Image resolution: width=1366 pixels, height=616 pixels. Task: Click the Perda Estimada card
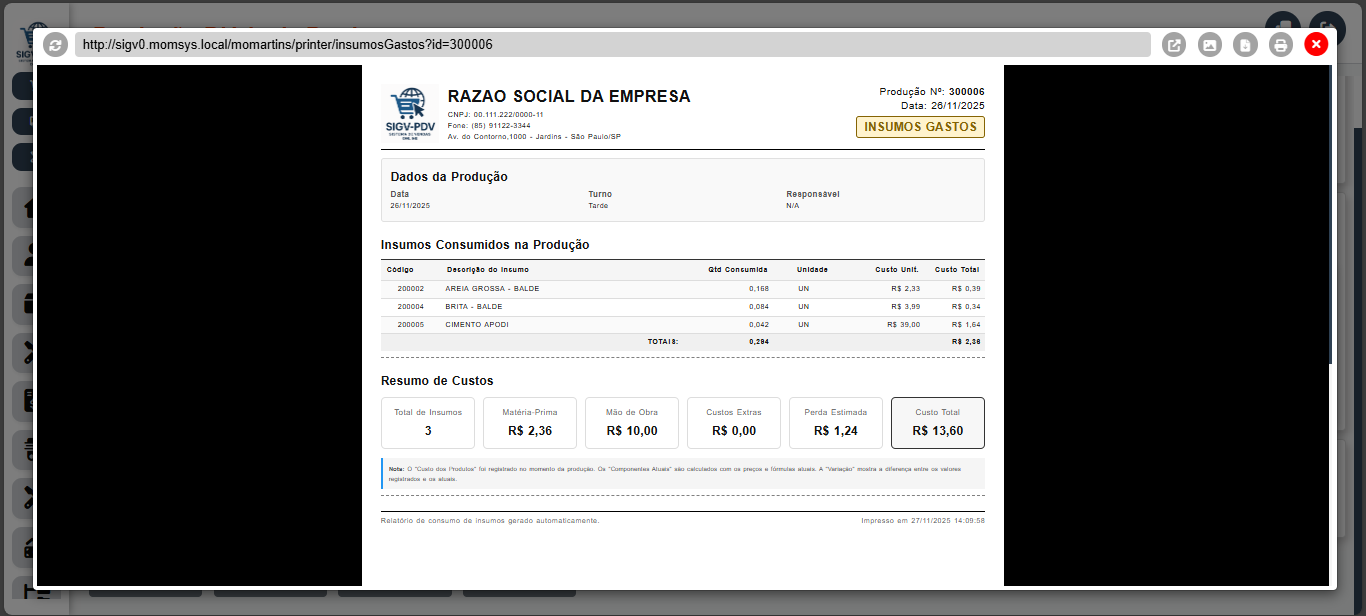click(x=835, y=422)
